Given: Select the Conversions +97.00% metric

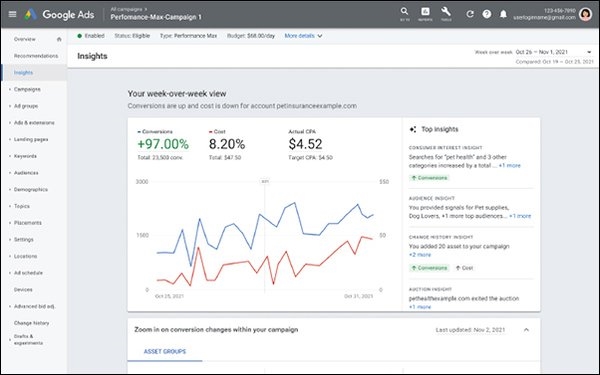Looking at the screenshot, I should [163, 144].
